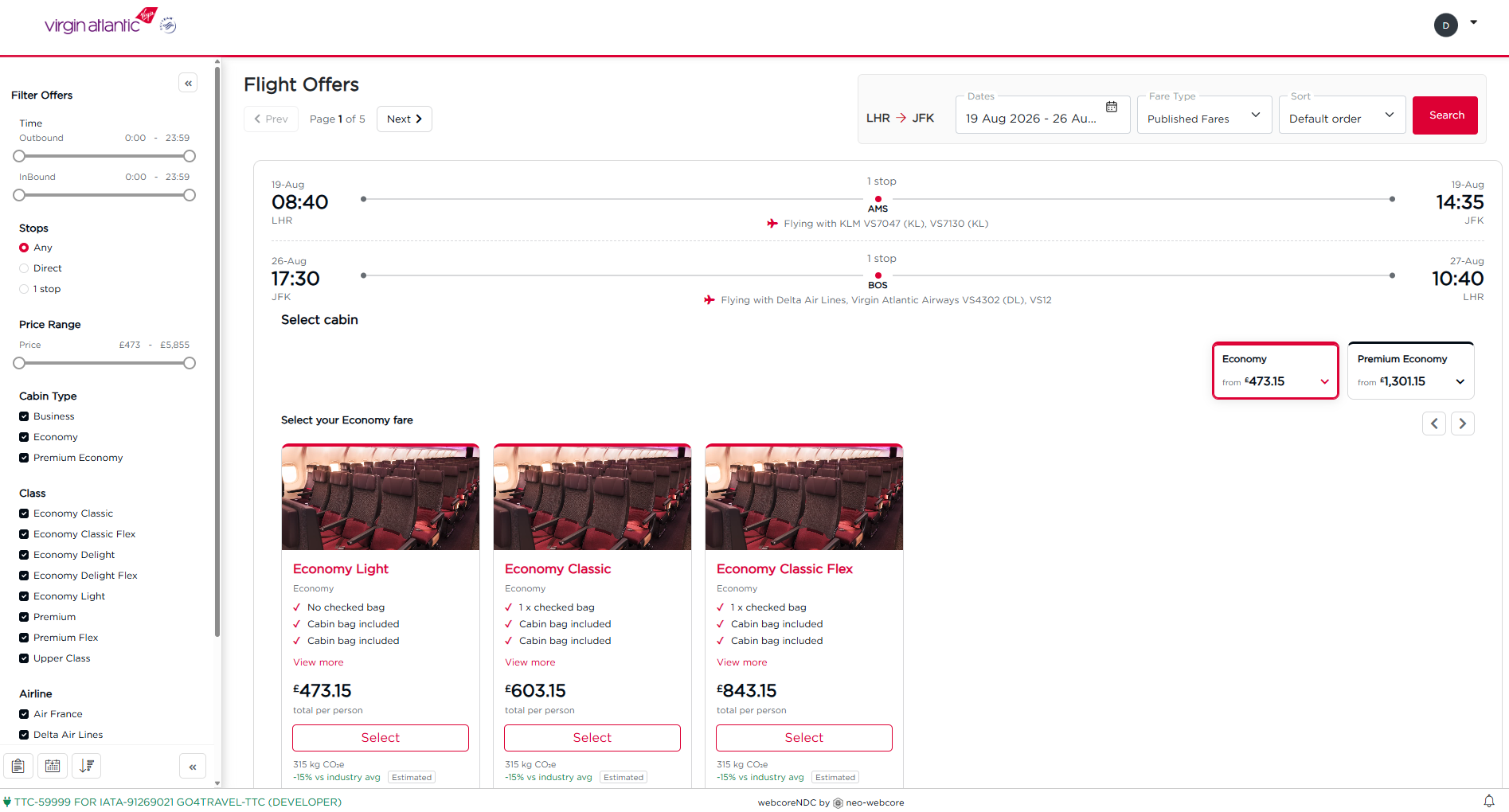Click the InBound time slider right handle
The height and width of the screenshot is (812, 1509).
[x=190, y=195]
